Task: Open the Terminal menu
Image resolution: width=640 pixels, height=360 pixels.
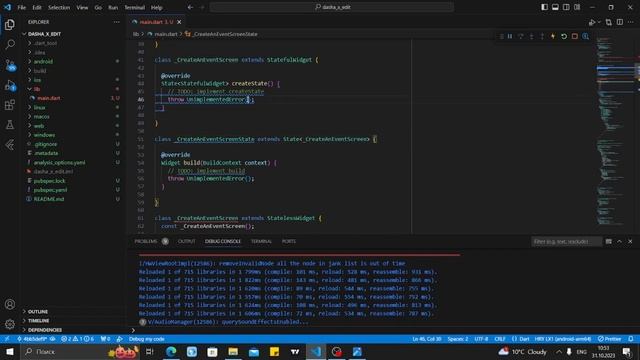Action: tap(134, 7)
